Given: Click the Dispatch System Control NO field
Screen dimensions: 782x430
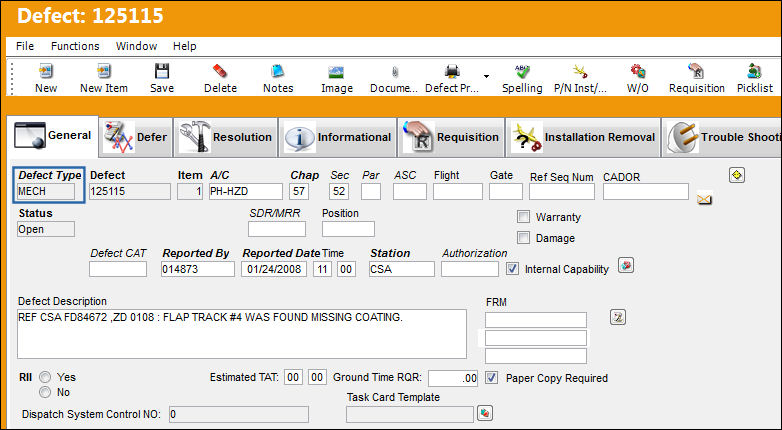Looking at the screenshot, I should (x=239, y=414).
